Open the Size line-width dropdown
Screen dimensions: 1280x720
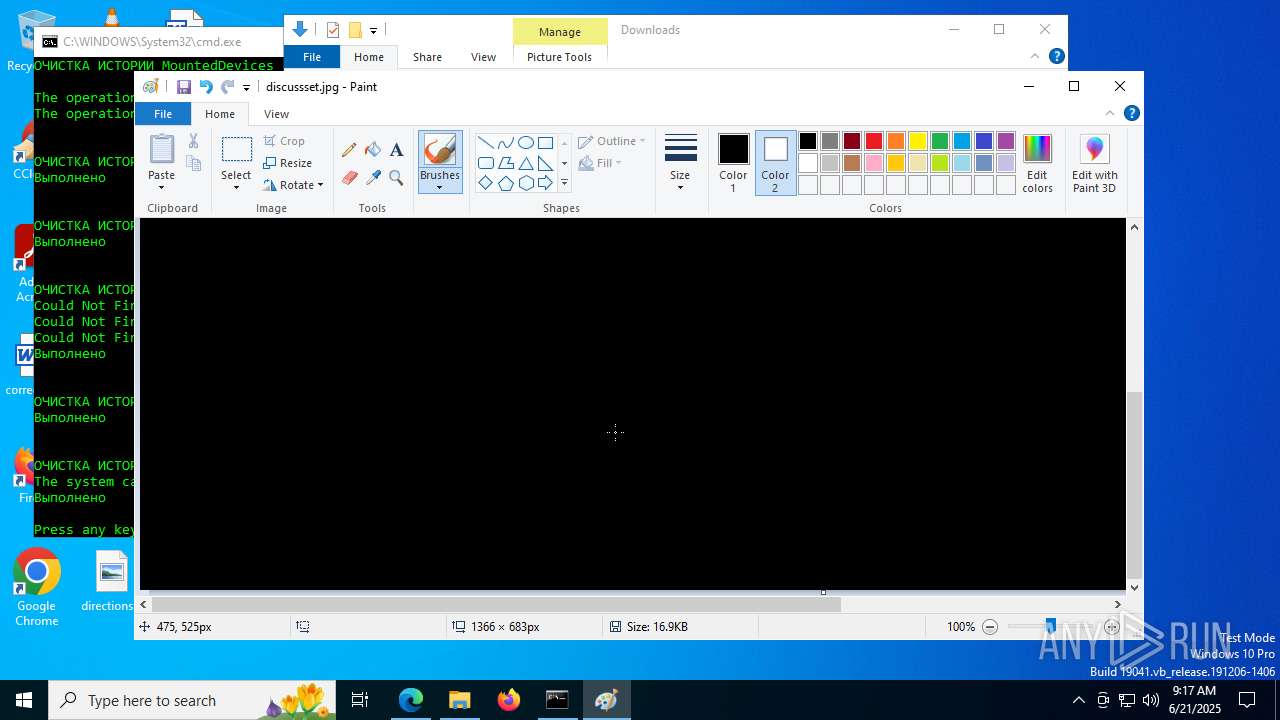(680, 163)
